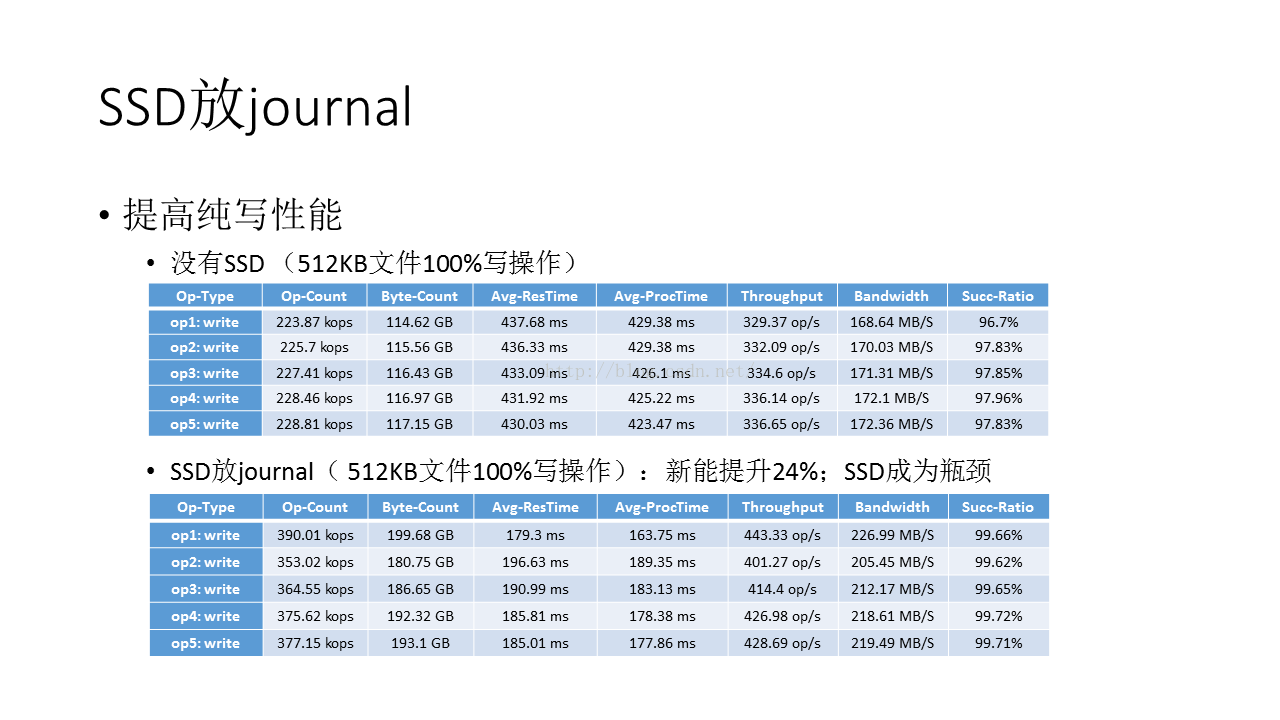Click the value "190.99 ms"
The image size is (1280, 720).
(535, 589)
